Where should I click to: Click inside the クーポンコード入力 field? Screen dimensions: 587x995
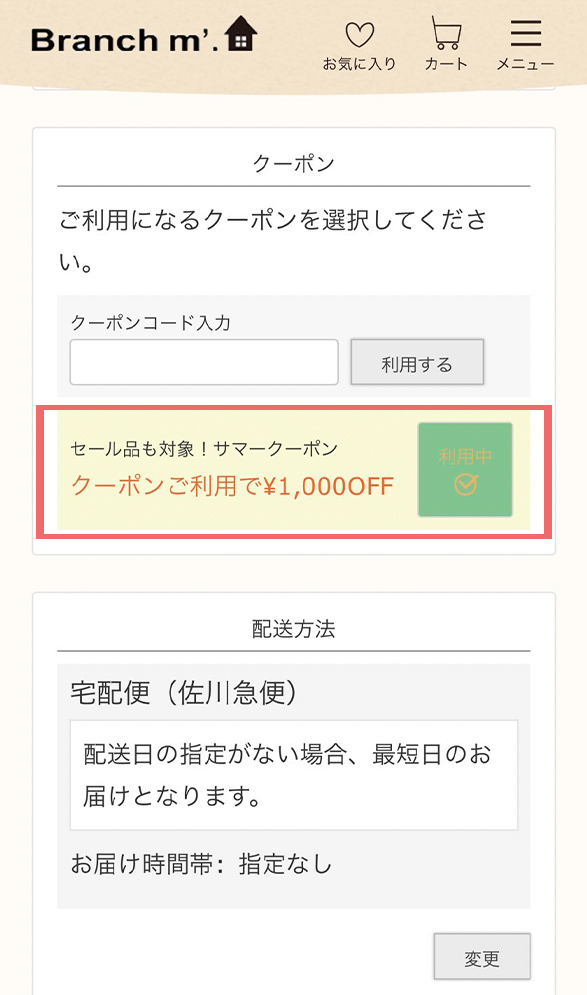coord(203,362)
